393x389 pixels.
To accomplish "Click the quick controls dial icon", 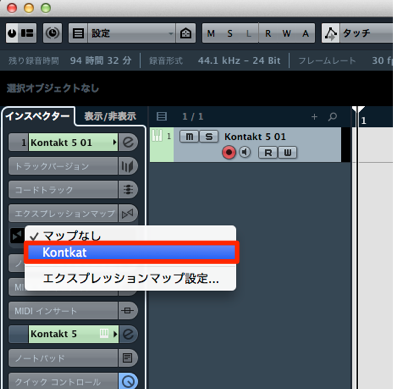I will [x=128, y=381].
